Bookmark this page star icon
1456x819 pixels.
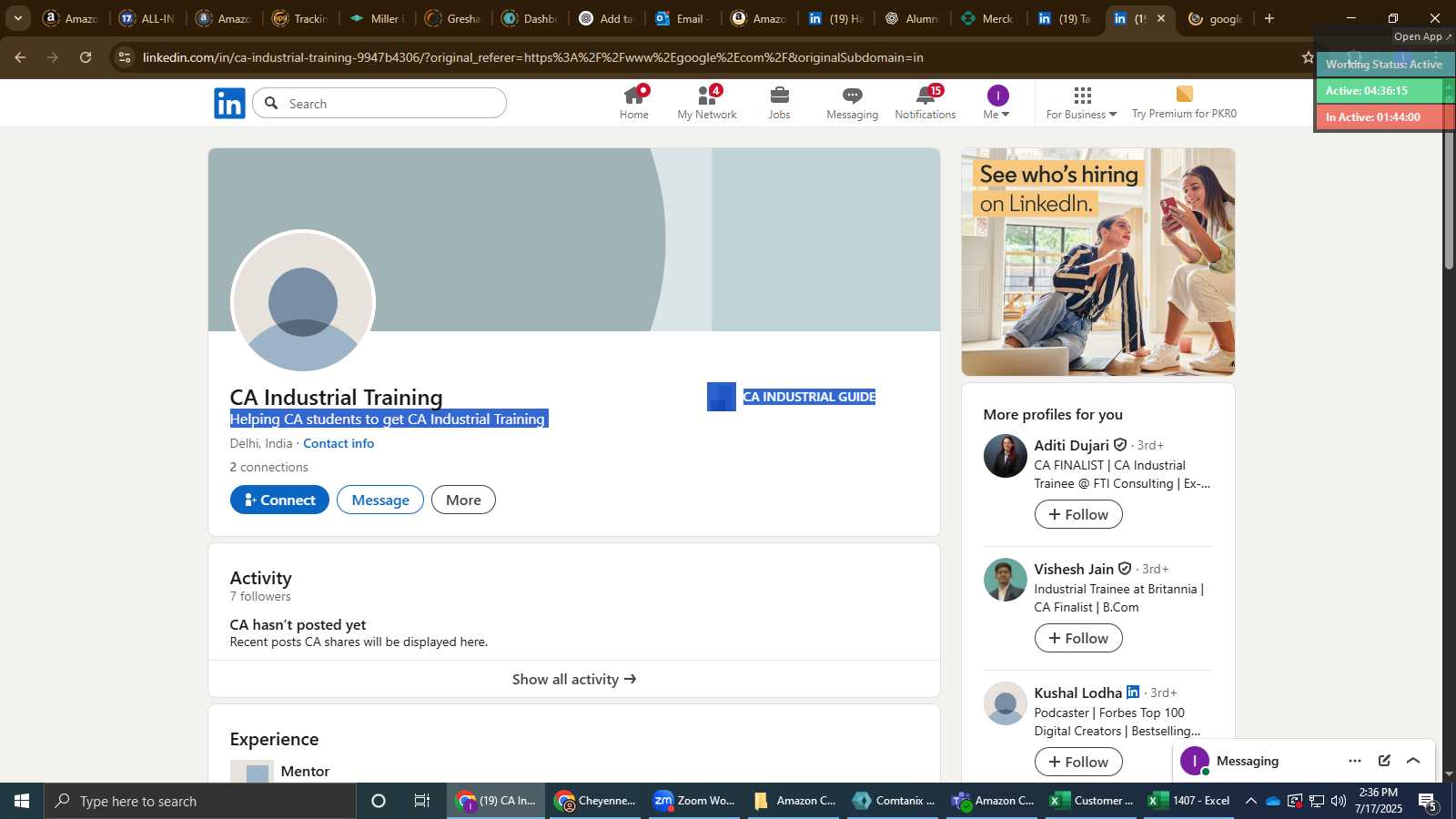click(x=1308, y=57)
